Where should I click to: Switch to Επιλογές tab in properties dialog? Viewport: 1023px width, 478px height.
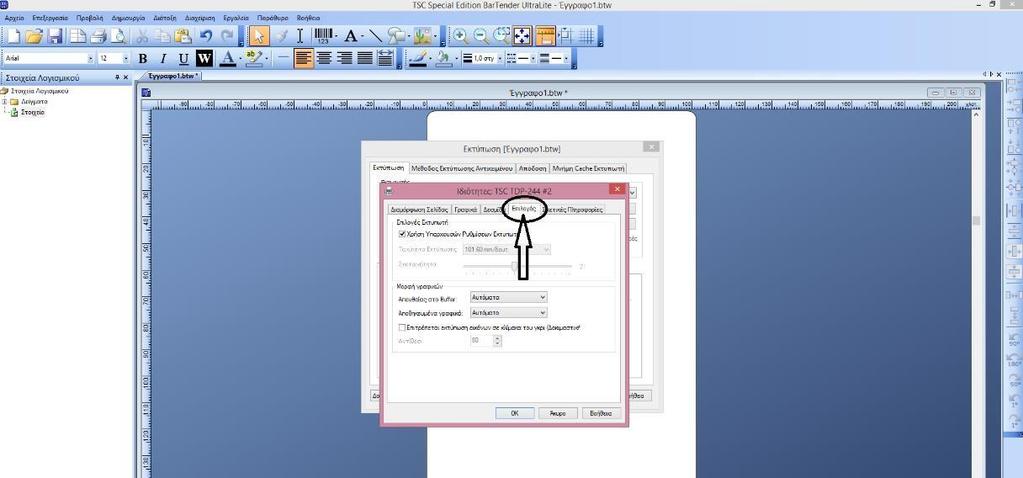523,209
